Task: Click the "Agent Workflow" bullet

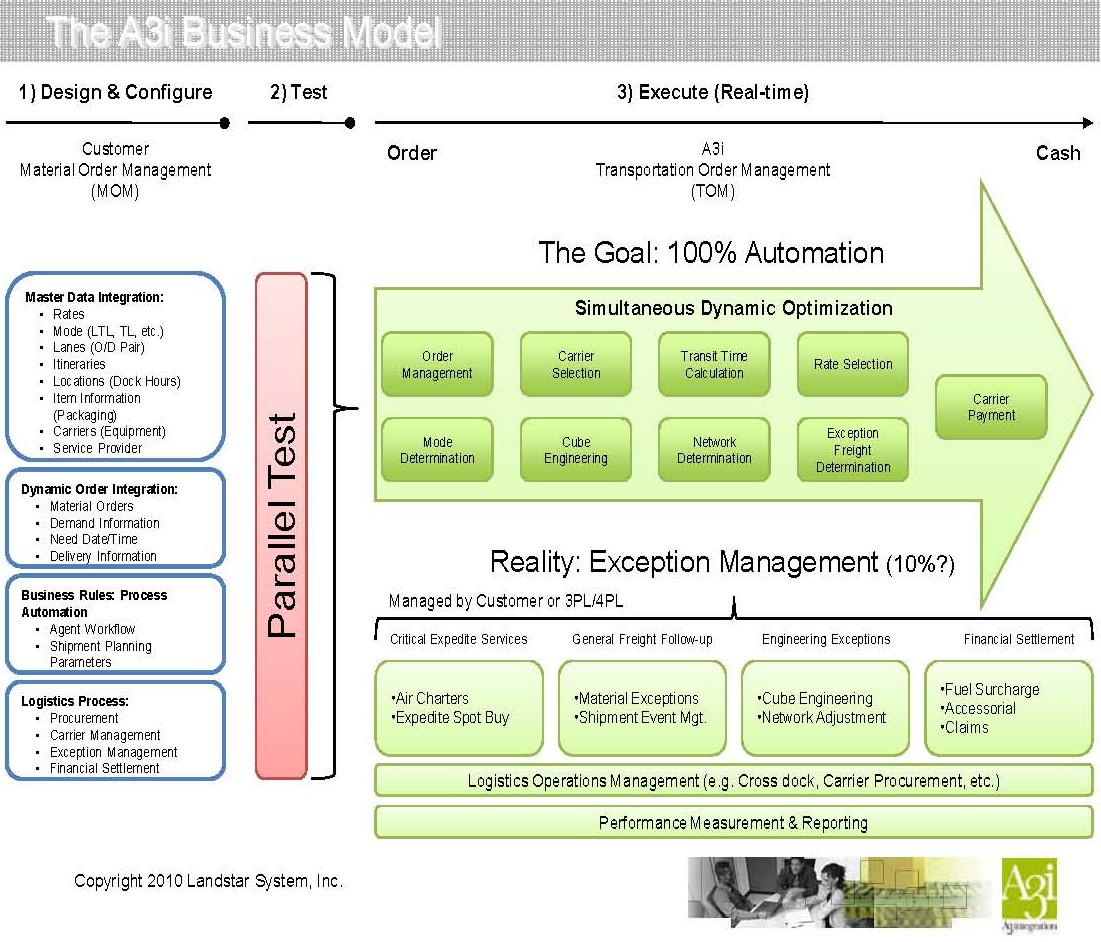Action: (92, 629)
